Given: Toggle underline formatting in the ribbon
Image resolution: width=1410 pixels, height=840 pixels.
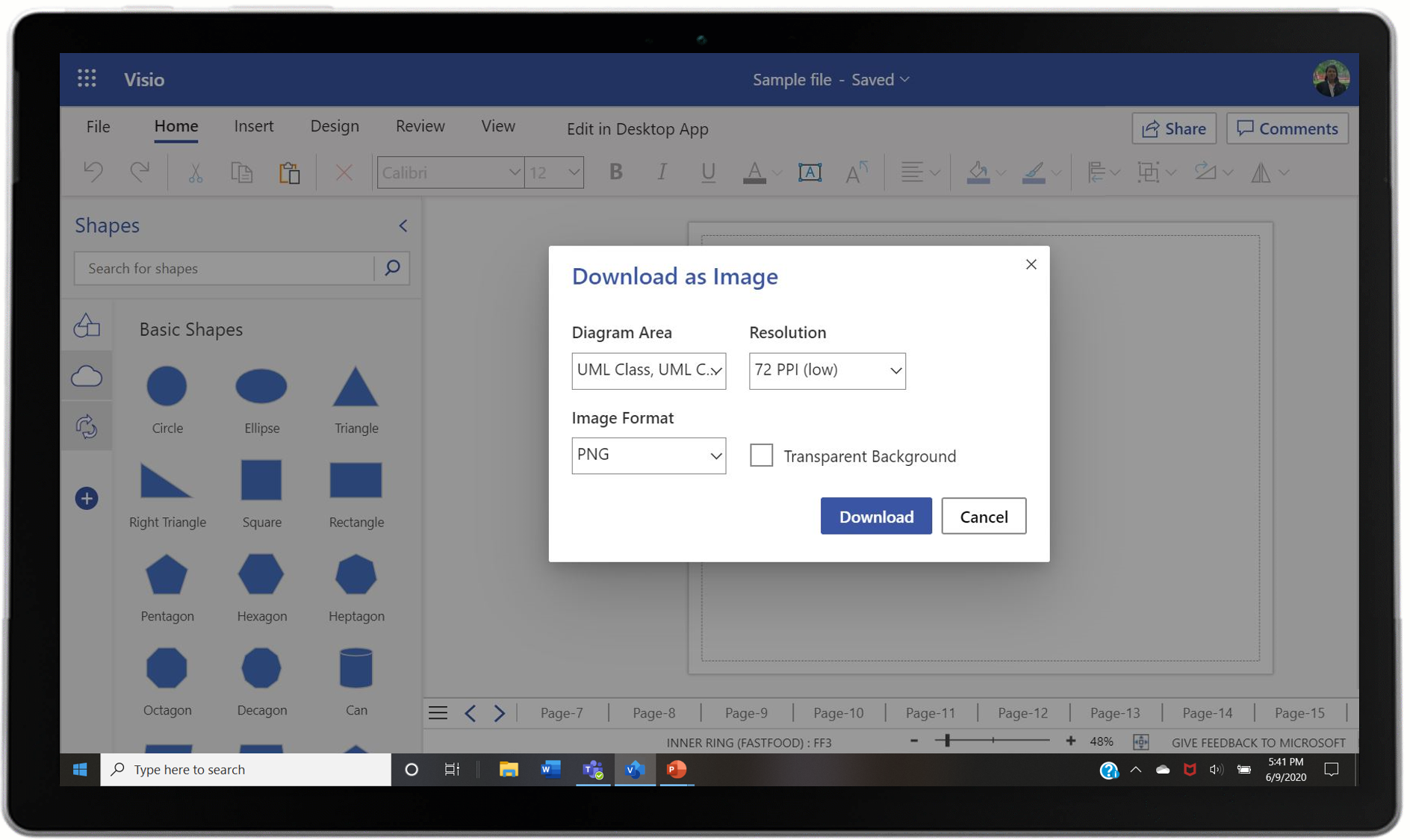Looking at the screenshot, I should click(x=706, y=172).
